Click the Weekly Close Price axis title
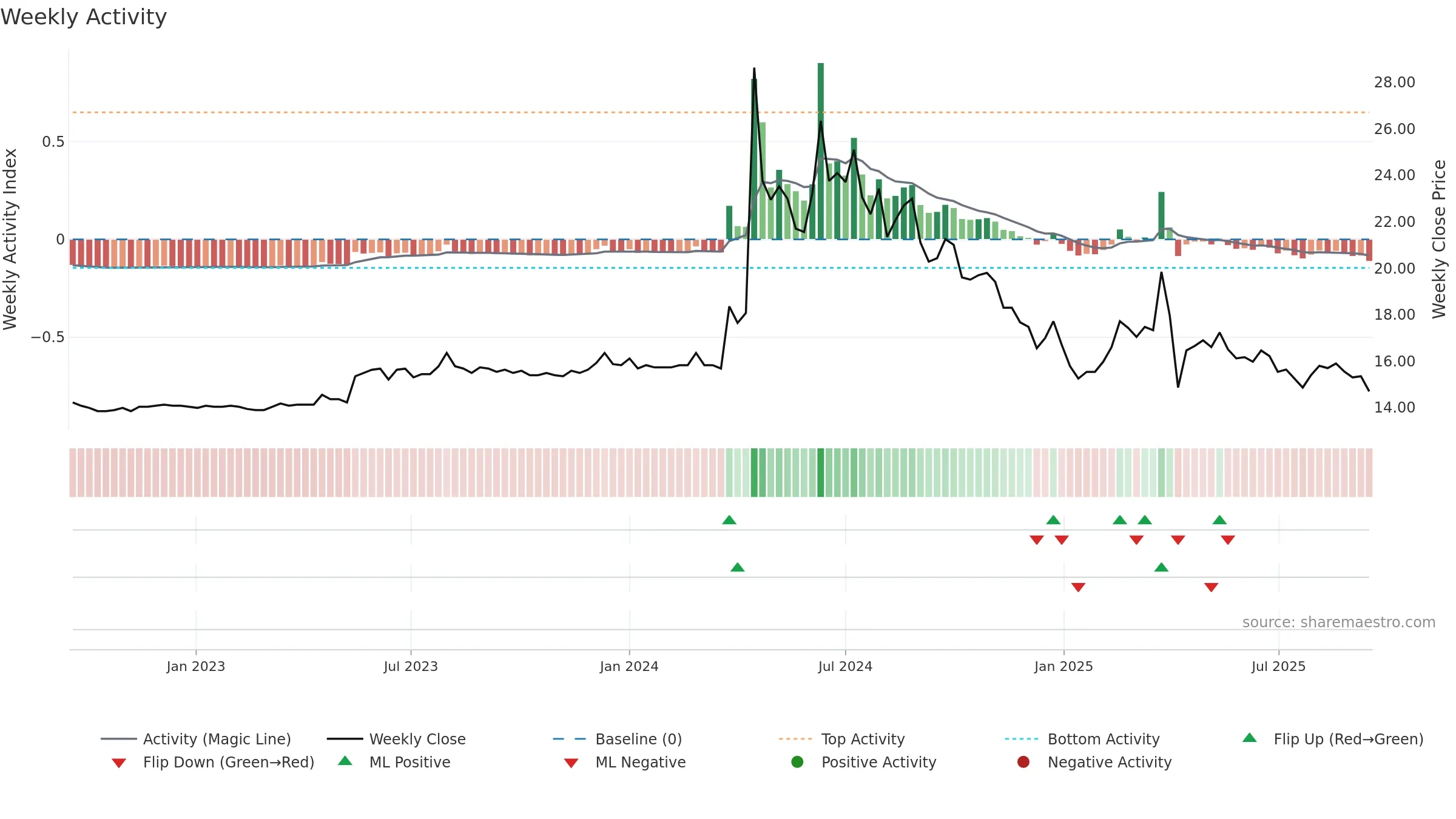This screenshot has width=1456, height=819. coord(1439,239)
